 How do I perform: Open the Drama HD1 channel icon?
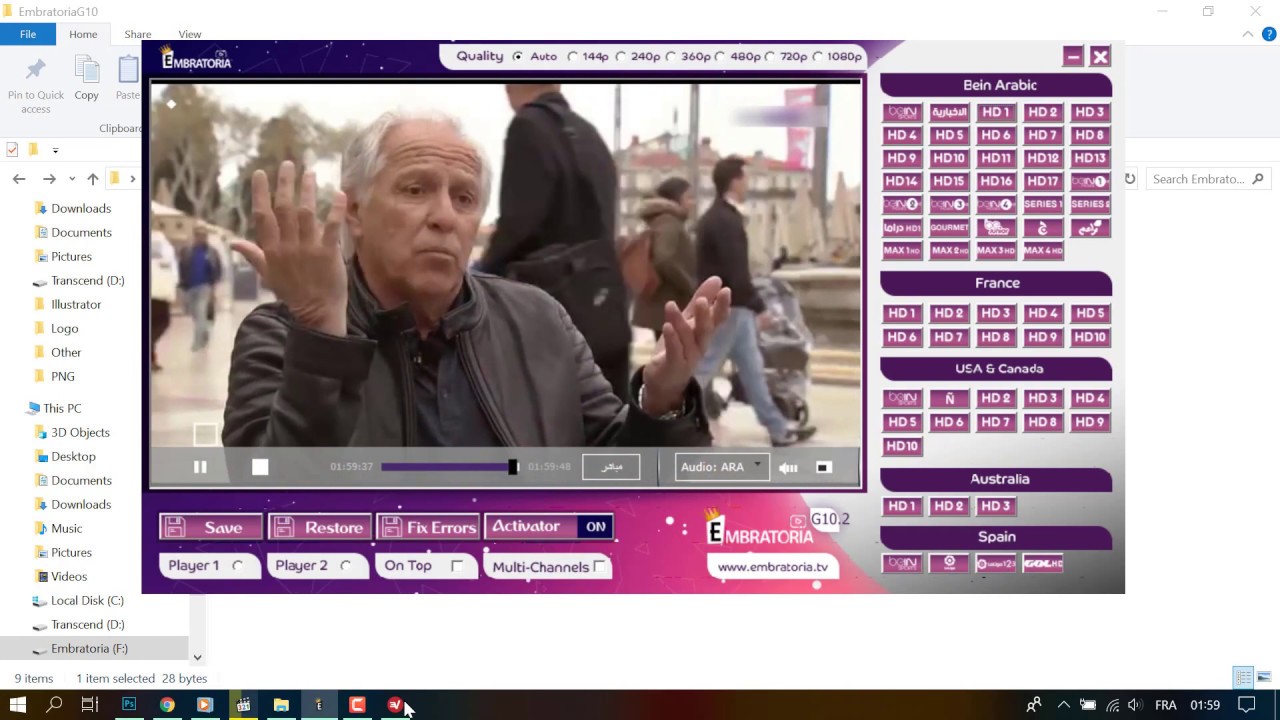[902, 228]
